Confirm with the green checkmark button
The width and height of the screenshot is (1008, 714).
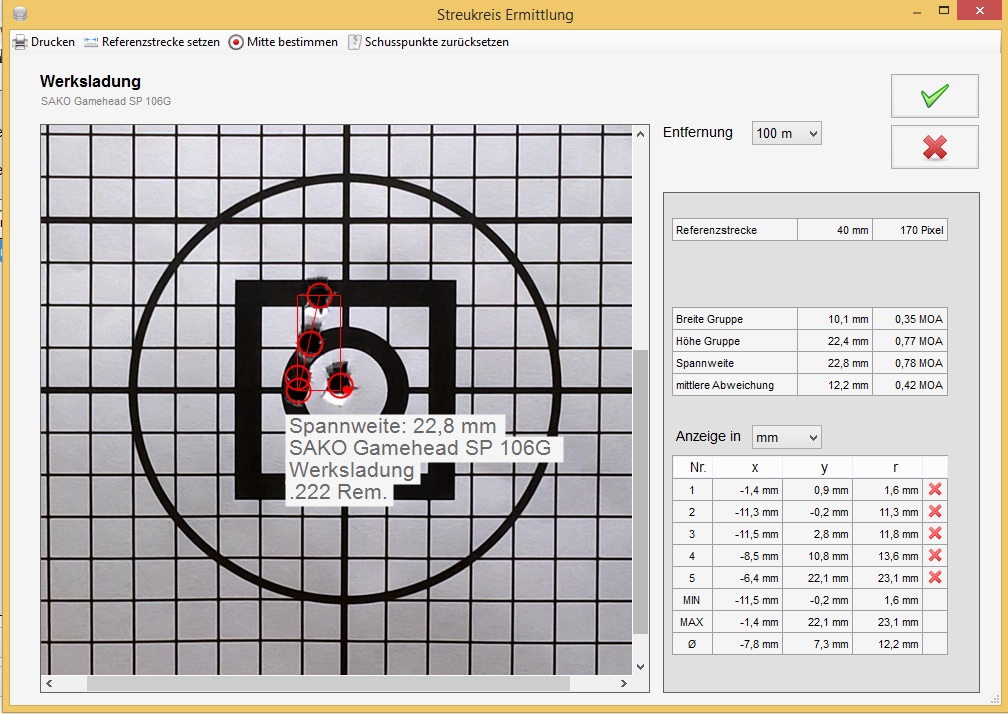[934, 96]
